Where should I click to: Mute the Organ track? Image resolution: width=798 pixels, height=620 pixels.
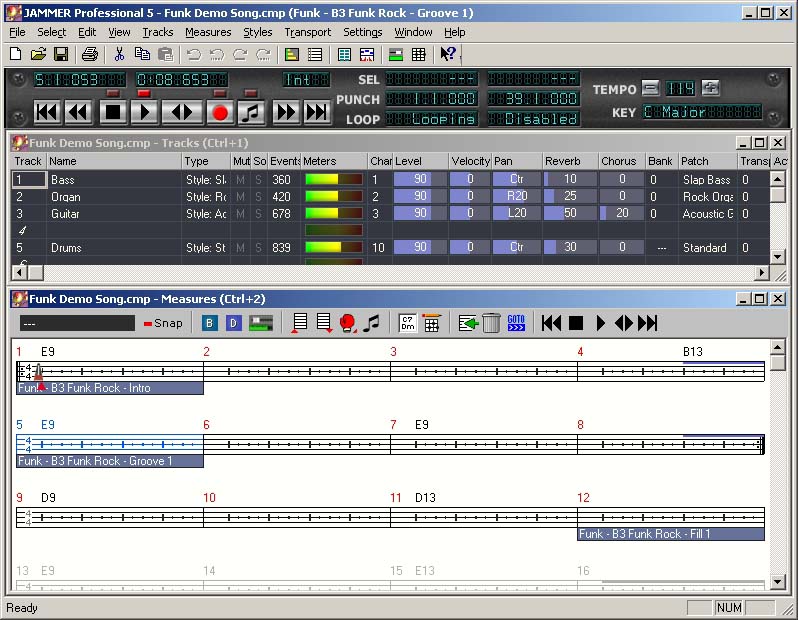241,196
